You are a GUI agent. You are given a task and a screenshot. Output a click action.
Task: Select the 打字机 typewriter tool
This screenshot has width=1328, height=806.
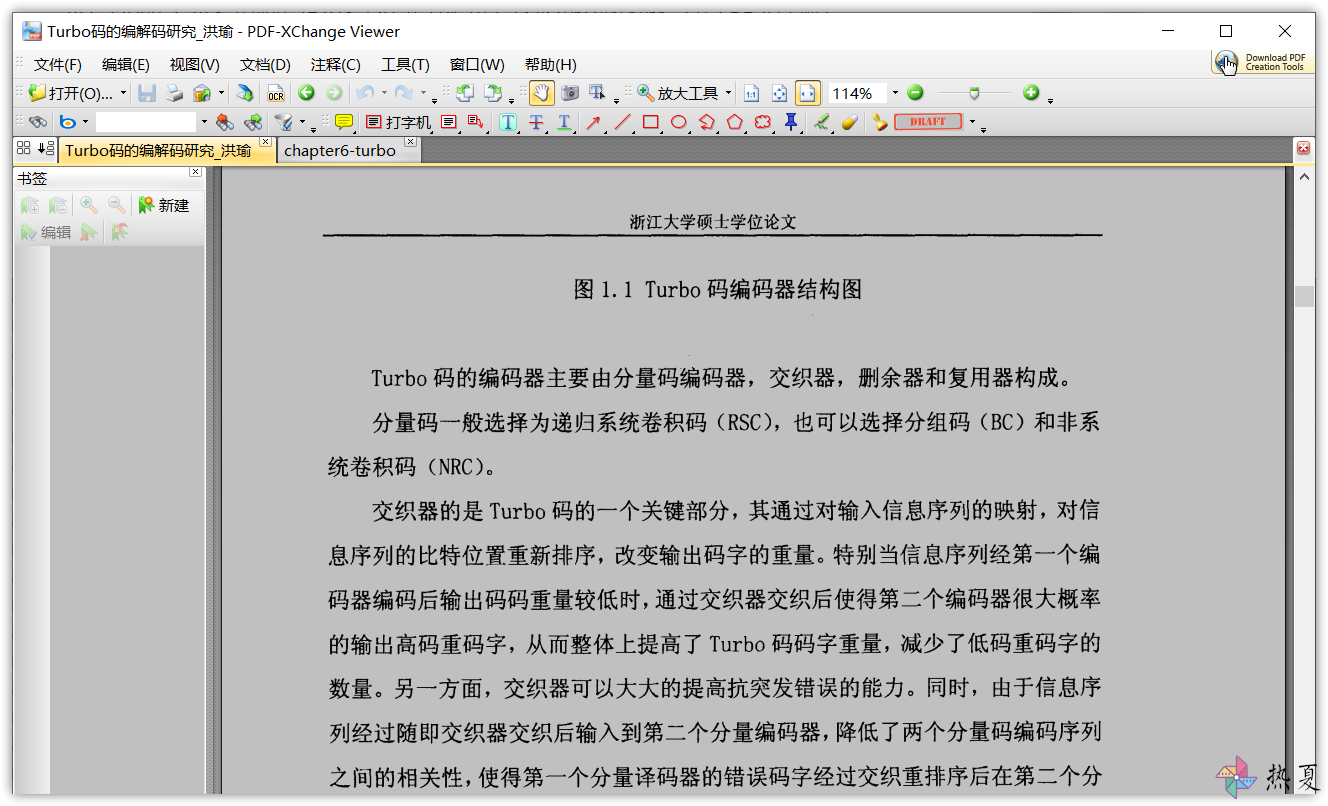398,122
